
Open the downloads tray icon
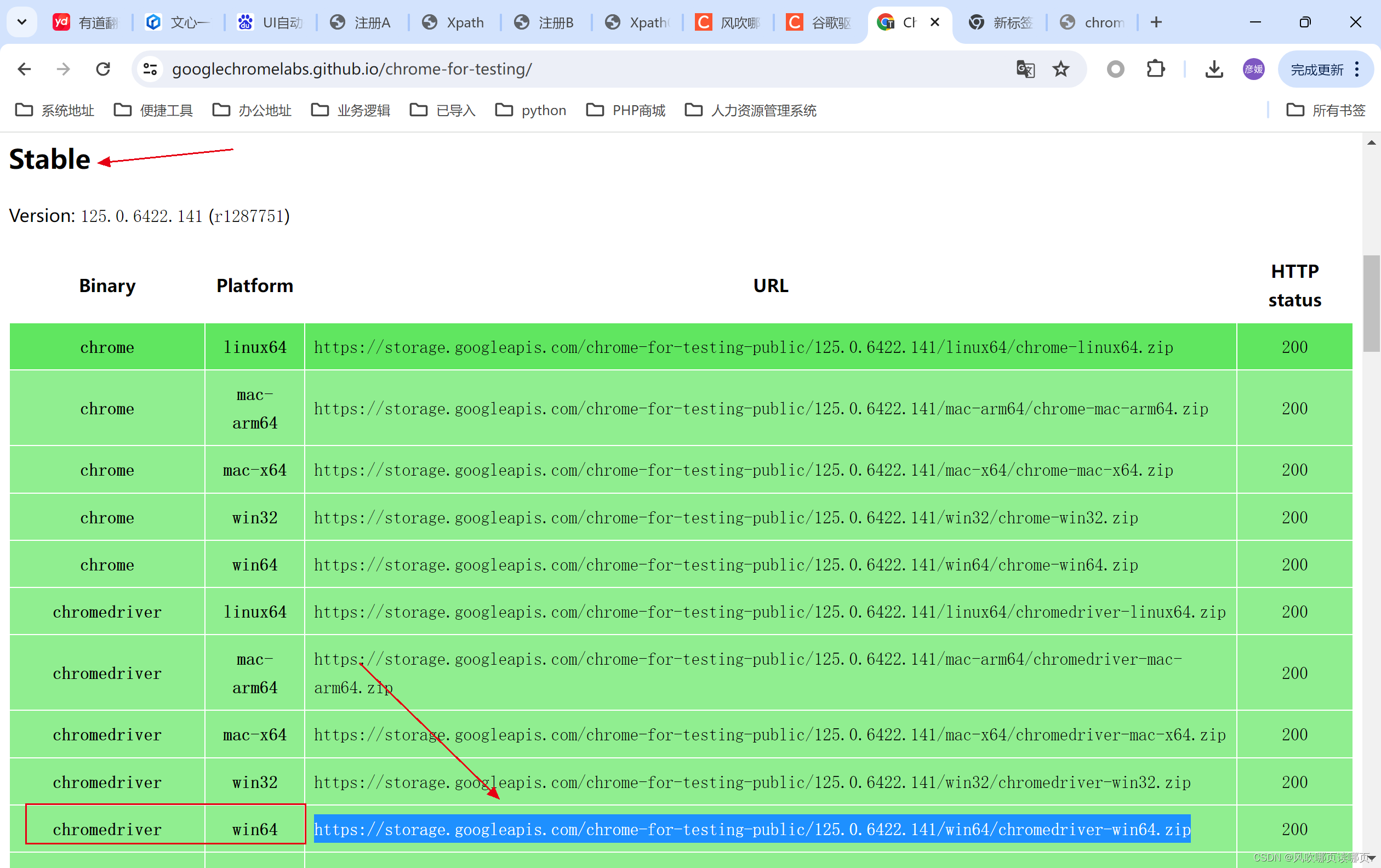coord(1213,70)
